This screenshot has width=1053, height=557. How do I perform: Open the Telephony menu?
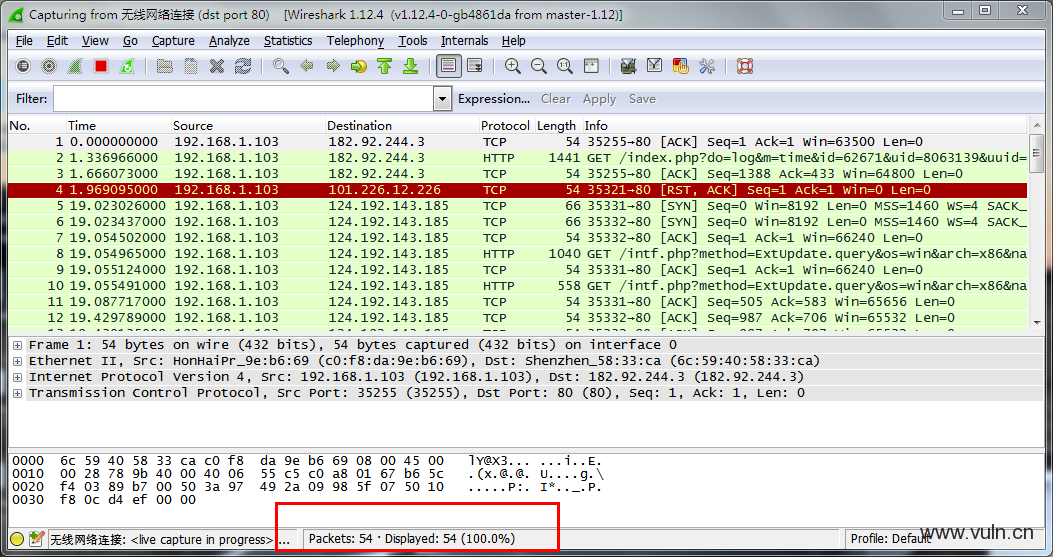(x=355, y=41)
